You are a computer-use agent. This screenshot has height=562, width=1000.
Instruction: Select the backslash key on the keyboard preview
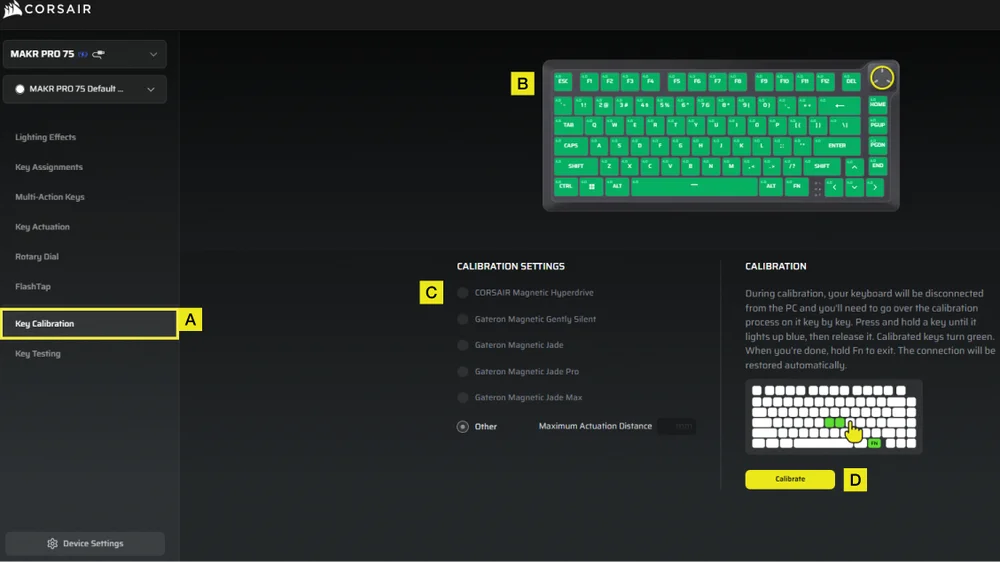point(845,126)
